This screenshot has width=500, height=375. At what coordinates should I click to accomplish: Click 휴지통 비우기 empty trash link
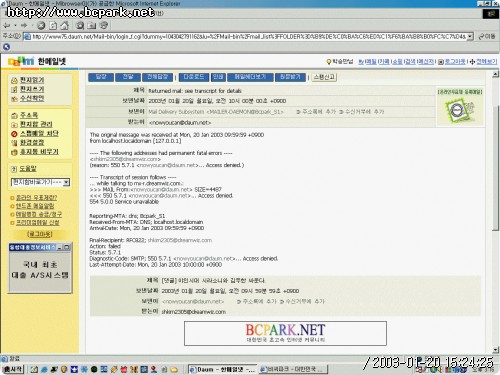click(x=39, y=152)
